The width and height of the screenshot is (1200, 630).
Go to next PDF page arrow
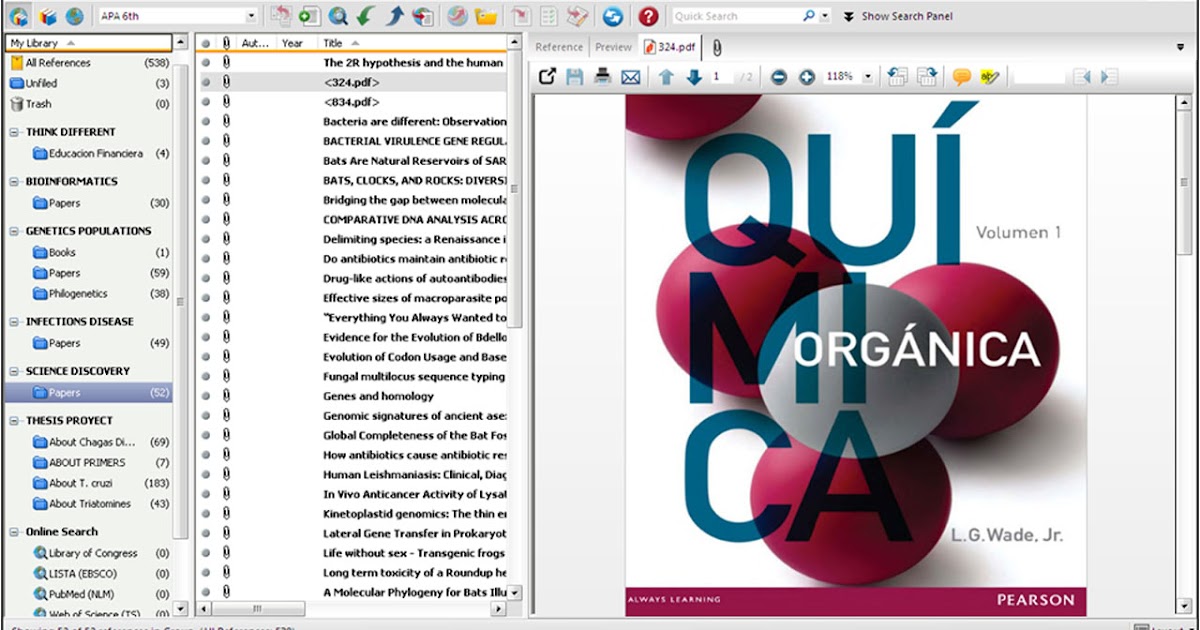click(693, 76)
